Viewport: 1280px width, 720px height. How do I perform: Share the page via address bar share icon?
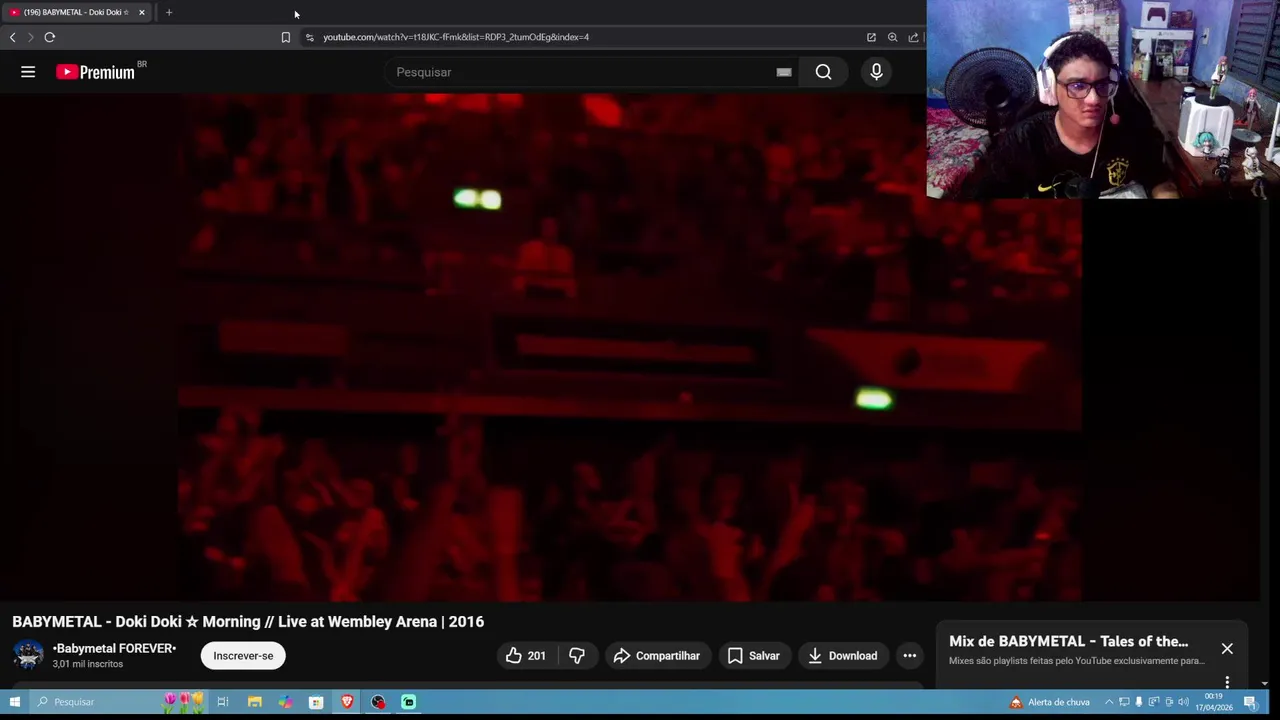click(913, 37)
